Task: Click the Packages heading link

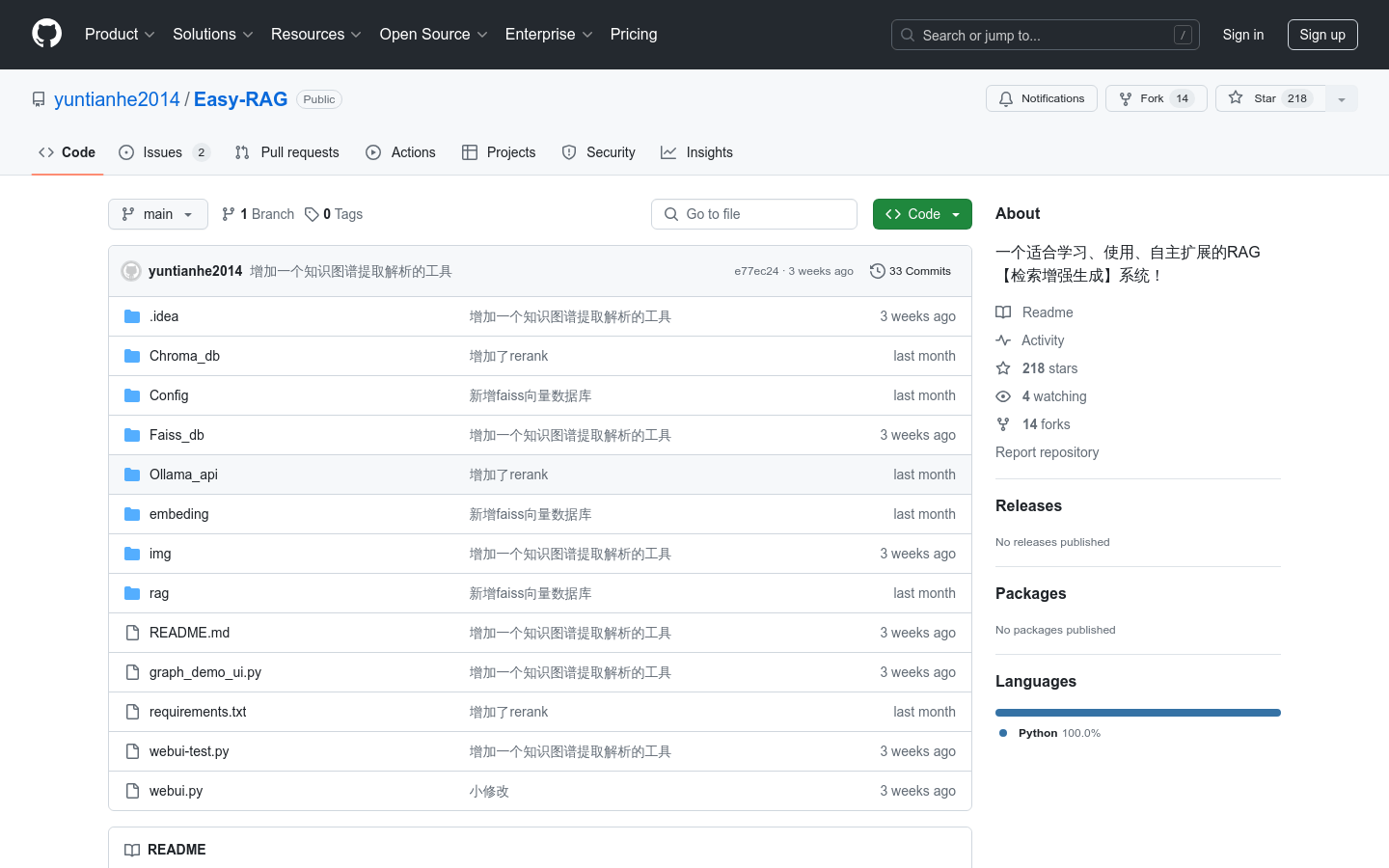Action: [x=1030, y=593]
